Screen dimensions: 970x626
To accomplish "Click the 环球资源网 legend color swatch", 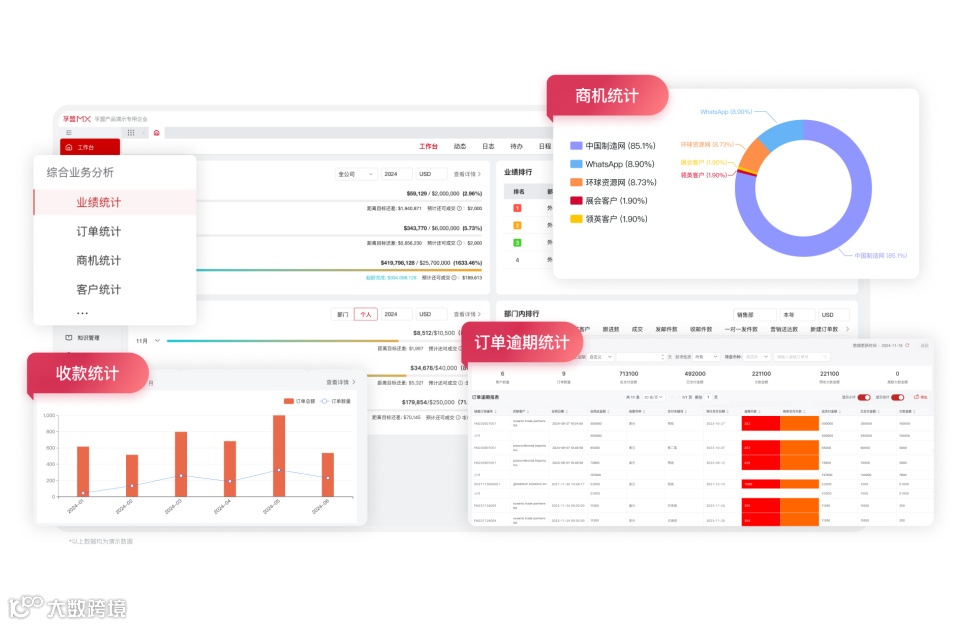I will click(576, 182).
